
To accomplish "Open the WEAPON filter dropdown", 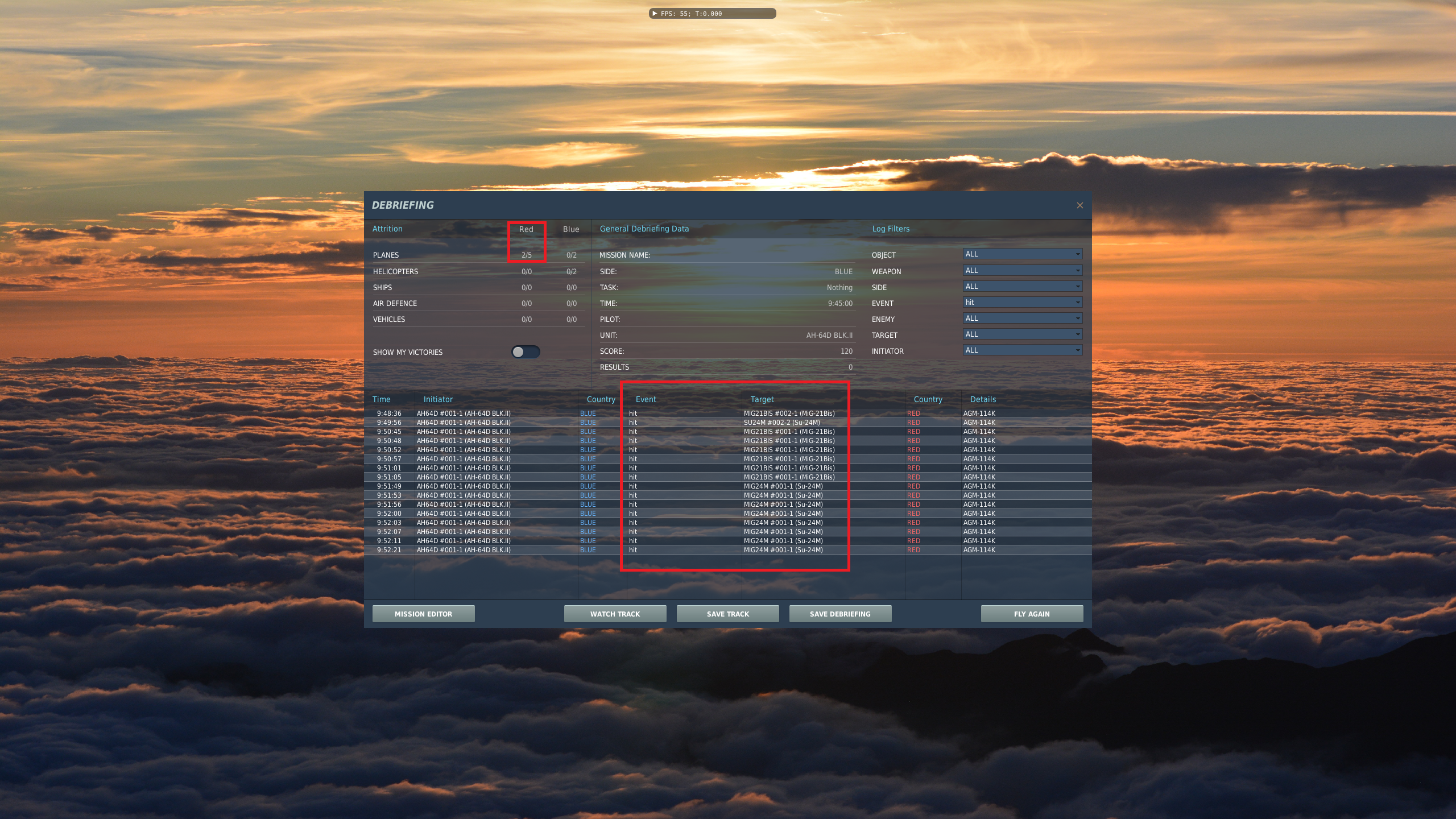I will tap(1023, 271).
